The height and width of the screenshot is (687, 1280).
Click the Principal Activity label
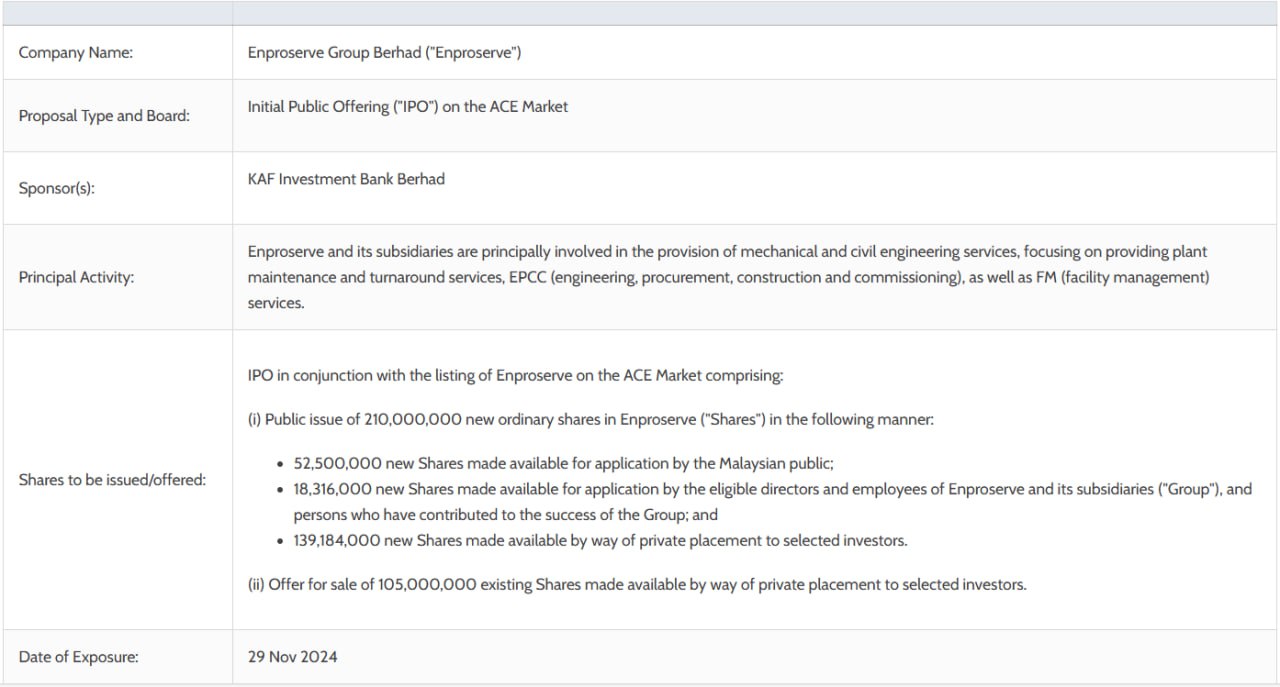click(x=76, y=277)
